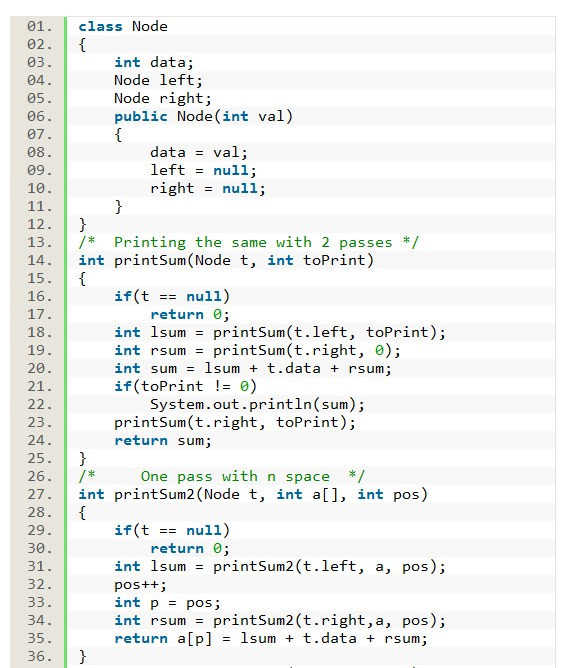Click the 'System.out.println(sum);' statement
Viewport: 566px width, 668px height.
[257, 404]
